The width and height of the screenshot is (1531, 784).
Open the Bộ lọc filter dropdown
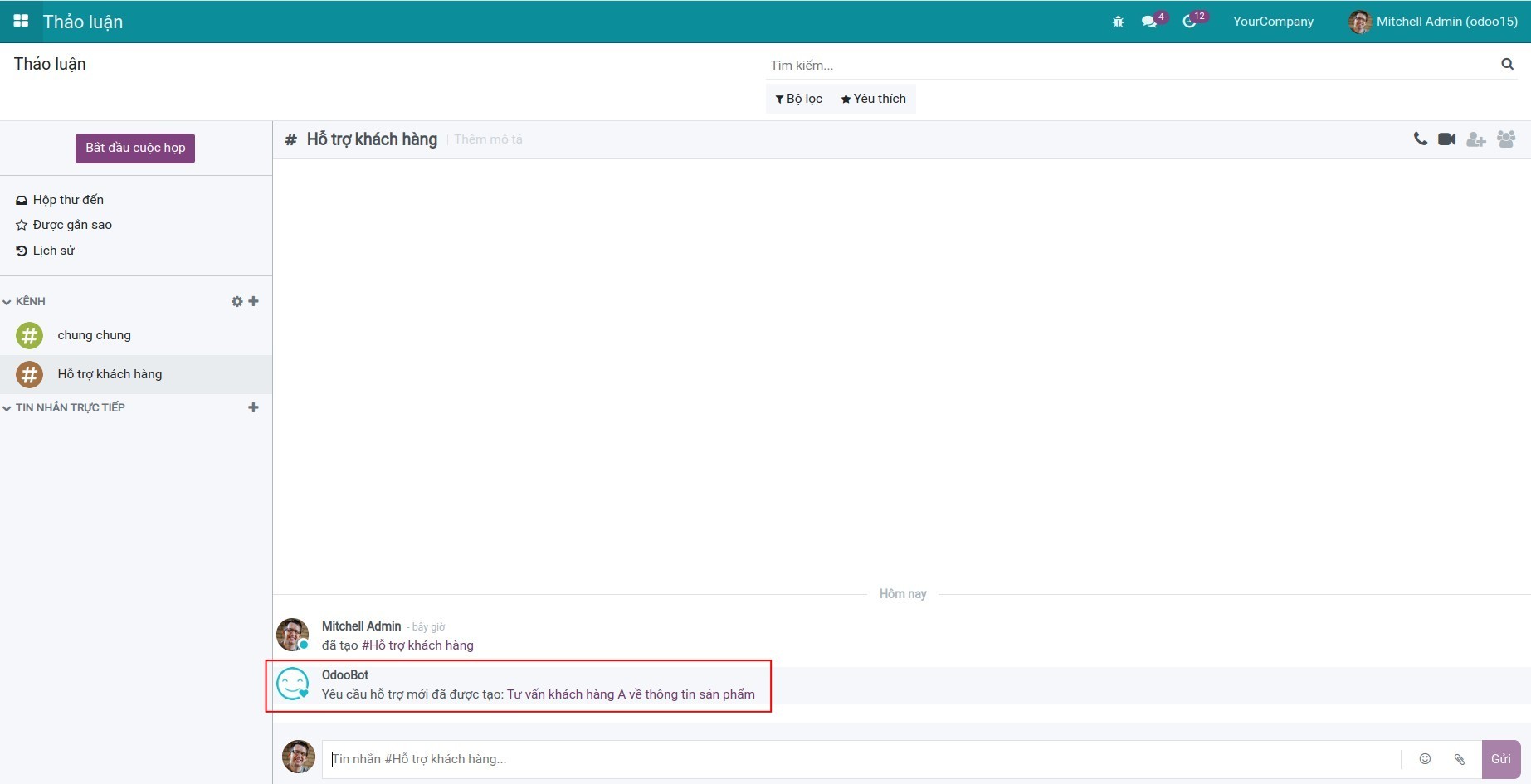pos(798,99)
